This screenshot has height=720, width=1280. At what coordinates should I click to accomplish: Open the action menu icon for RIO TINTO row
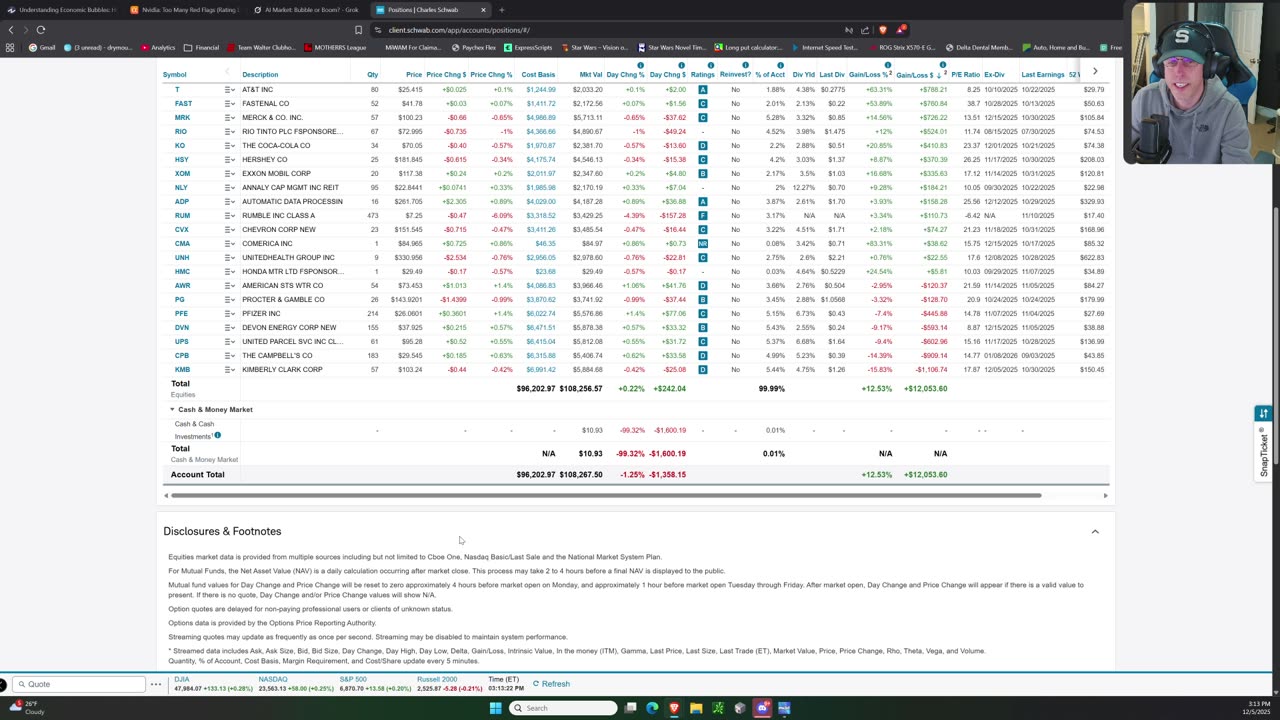pyautogui.click(x=229, y=132)
